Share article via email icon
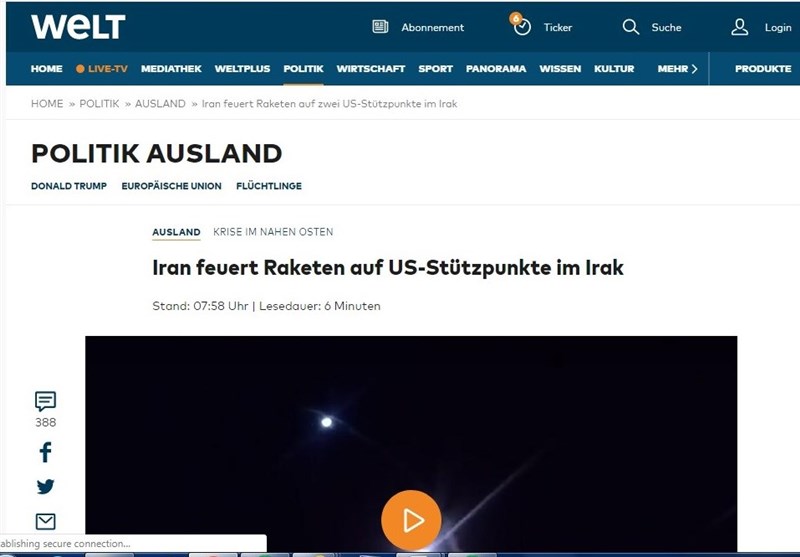This screenshot has height=557, width=800. [x=45, y=521]
